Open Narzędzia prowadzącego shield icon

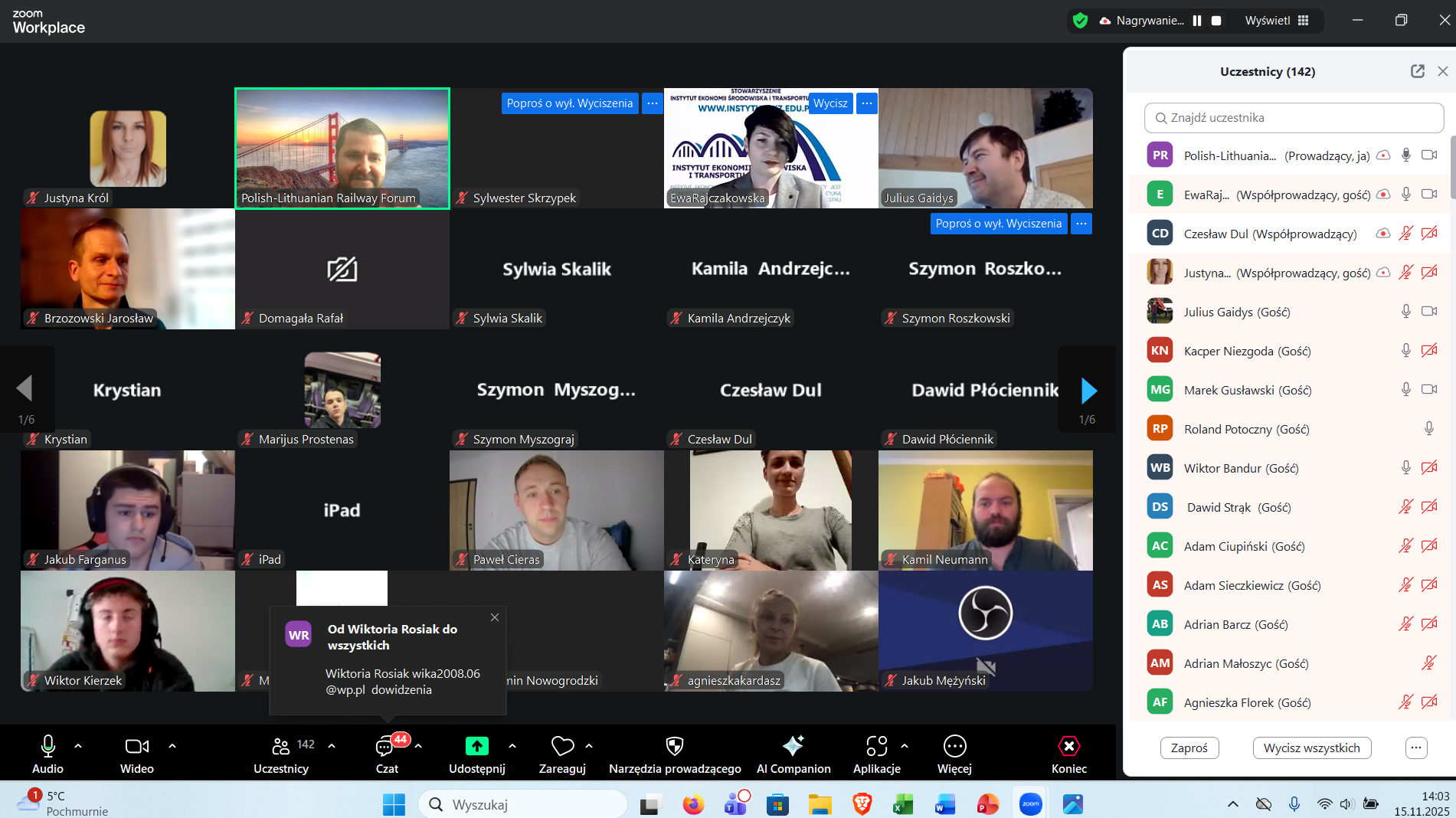[674, 746]
